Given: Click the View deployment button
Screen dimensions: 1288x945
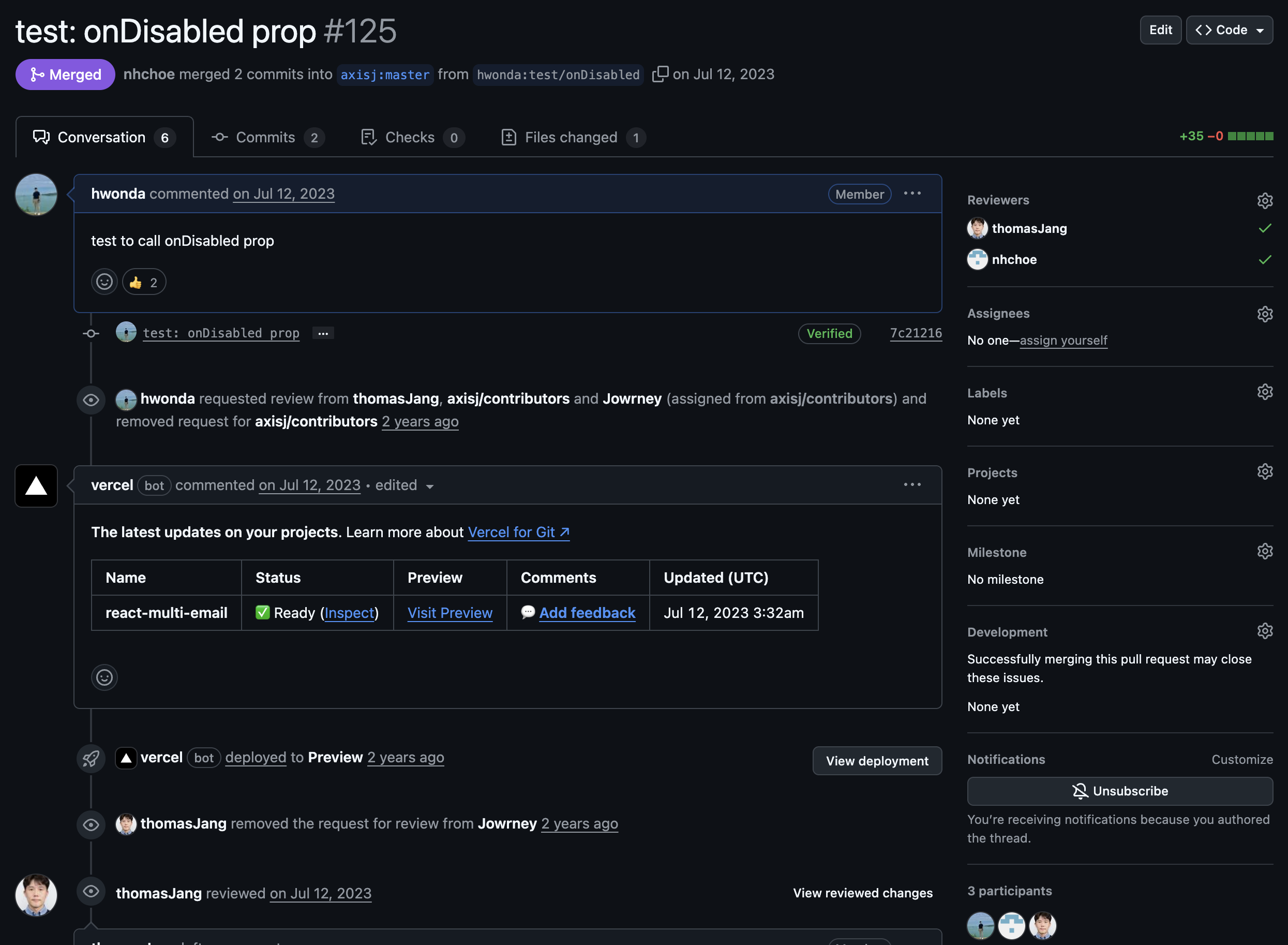Looking at the screenshot, I should (x=876, y=761).
